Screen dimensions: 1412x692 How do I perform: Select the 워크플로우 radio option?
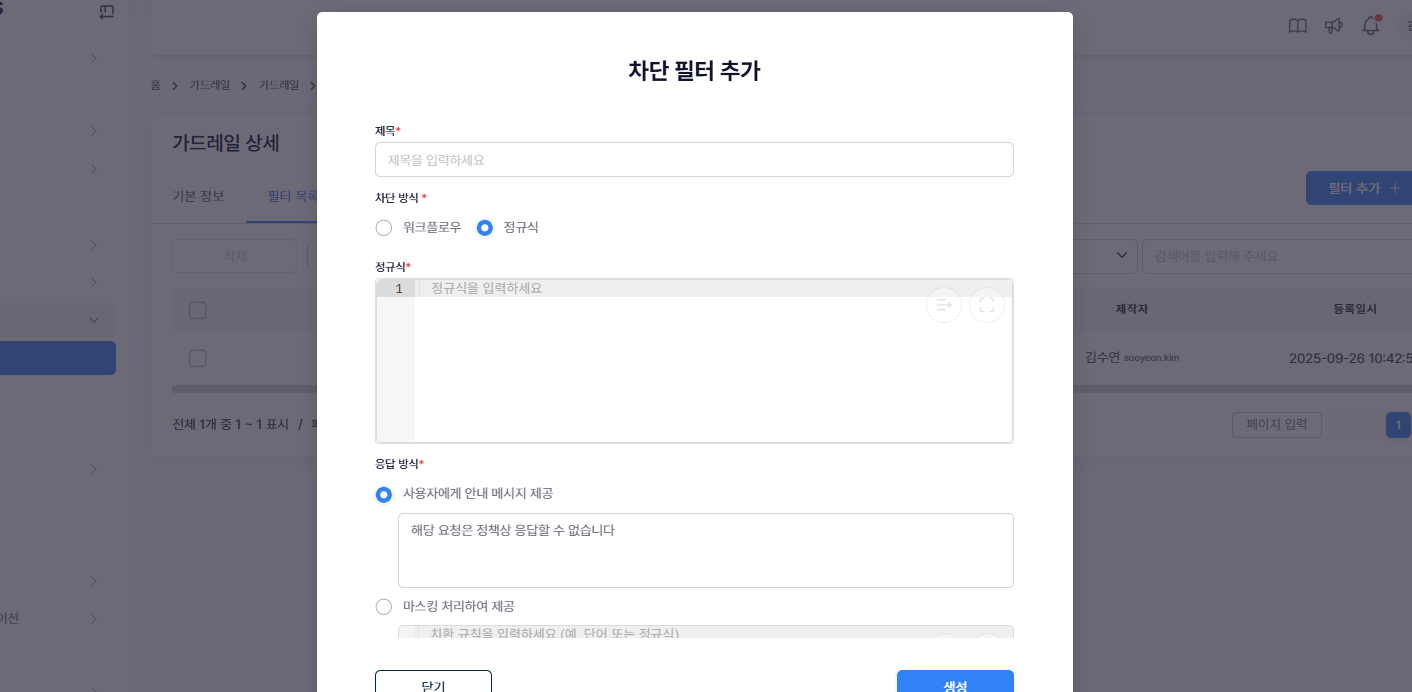click(x=384, y=228)
